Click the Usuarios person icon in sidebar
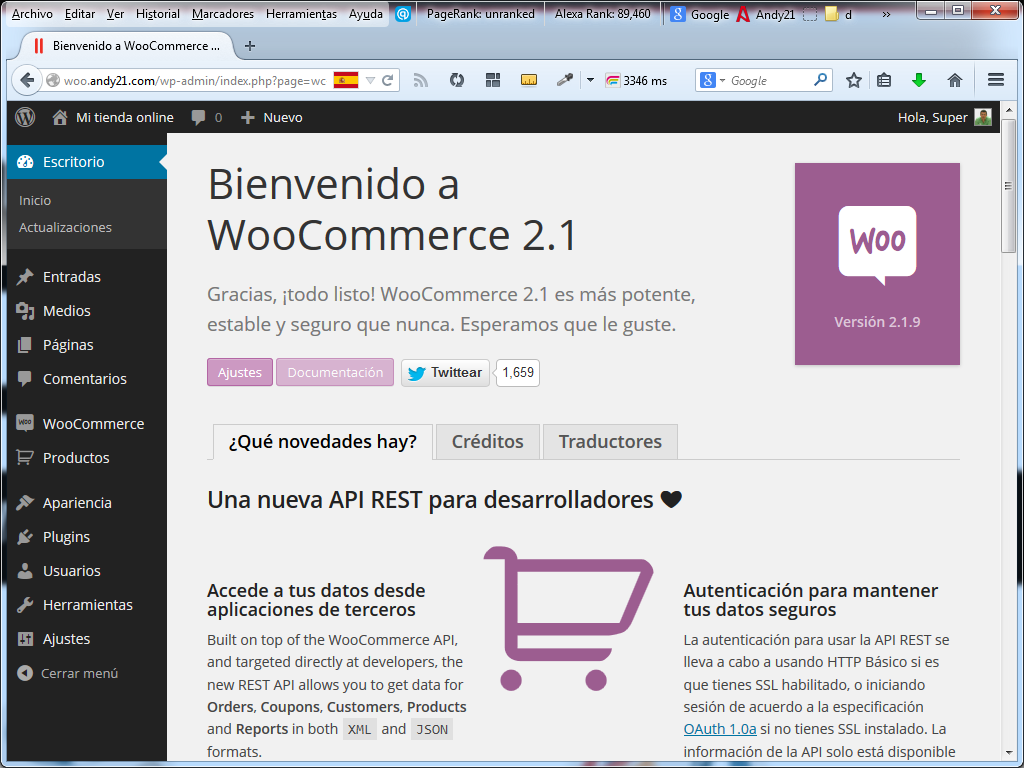The width and height of the screenshot is (1024, 768). [x=25, y=571]
